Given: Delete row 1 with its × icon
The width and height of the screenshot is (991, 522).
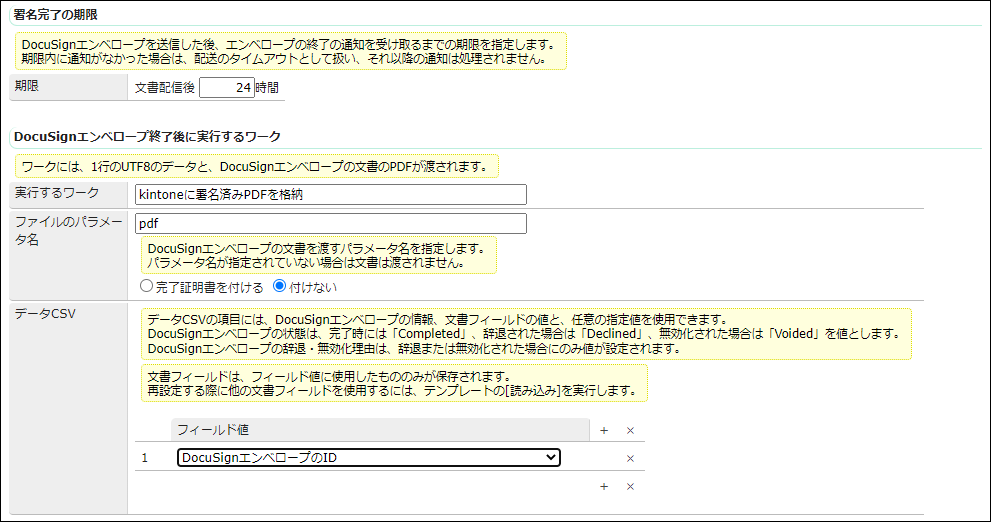Looking at the screenshot, I should point(630,458).
